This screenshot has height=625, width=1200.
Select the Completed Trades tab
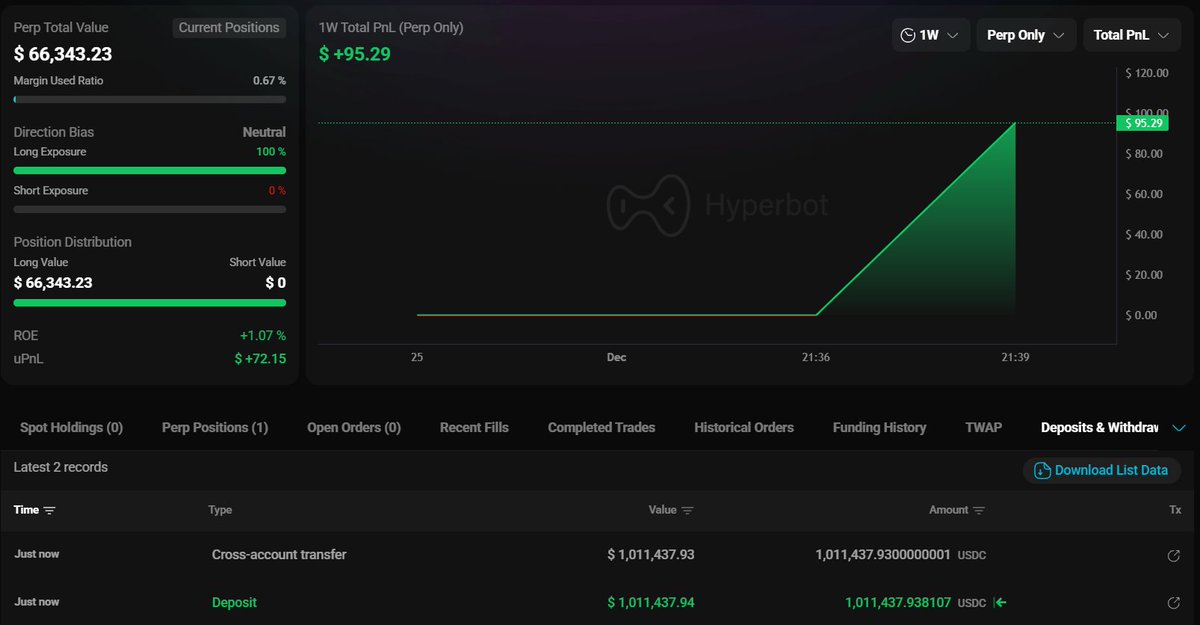tap(601, 428)
